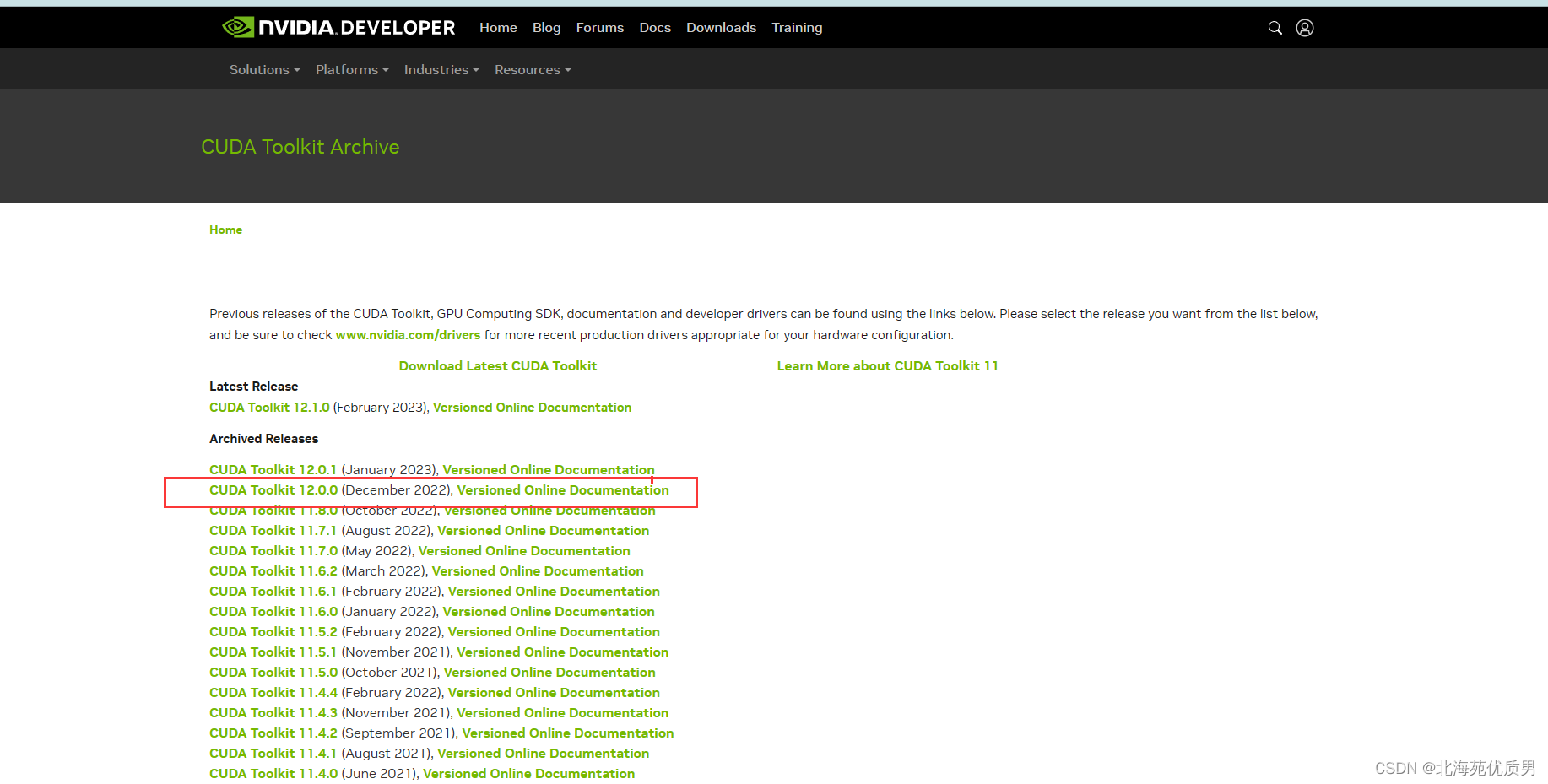Click the Home breadcrumb link
The image size is (1548, 784).
point(225,230)
